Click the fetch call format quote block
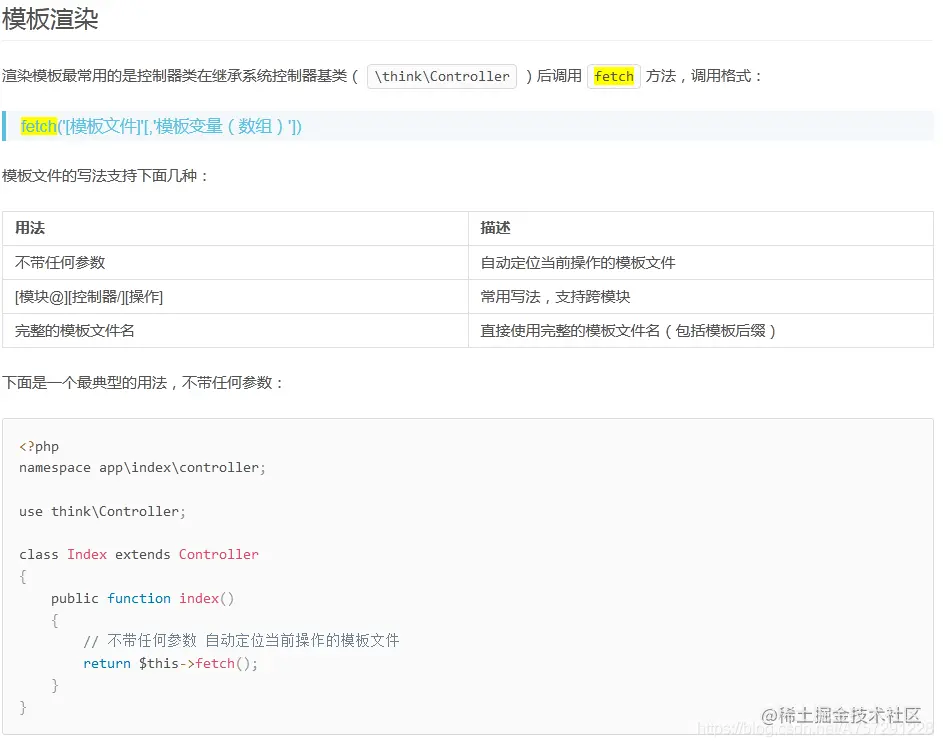 468,126
